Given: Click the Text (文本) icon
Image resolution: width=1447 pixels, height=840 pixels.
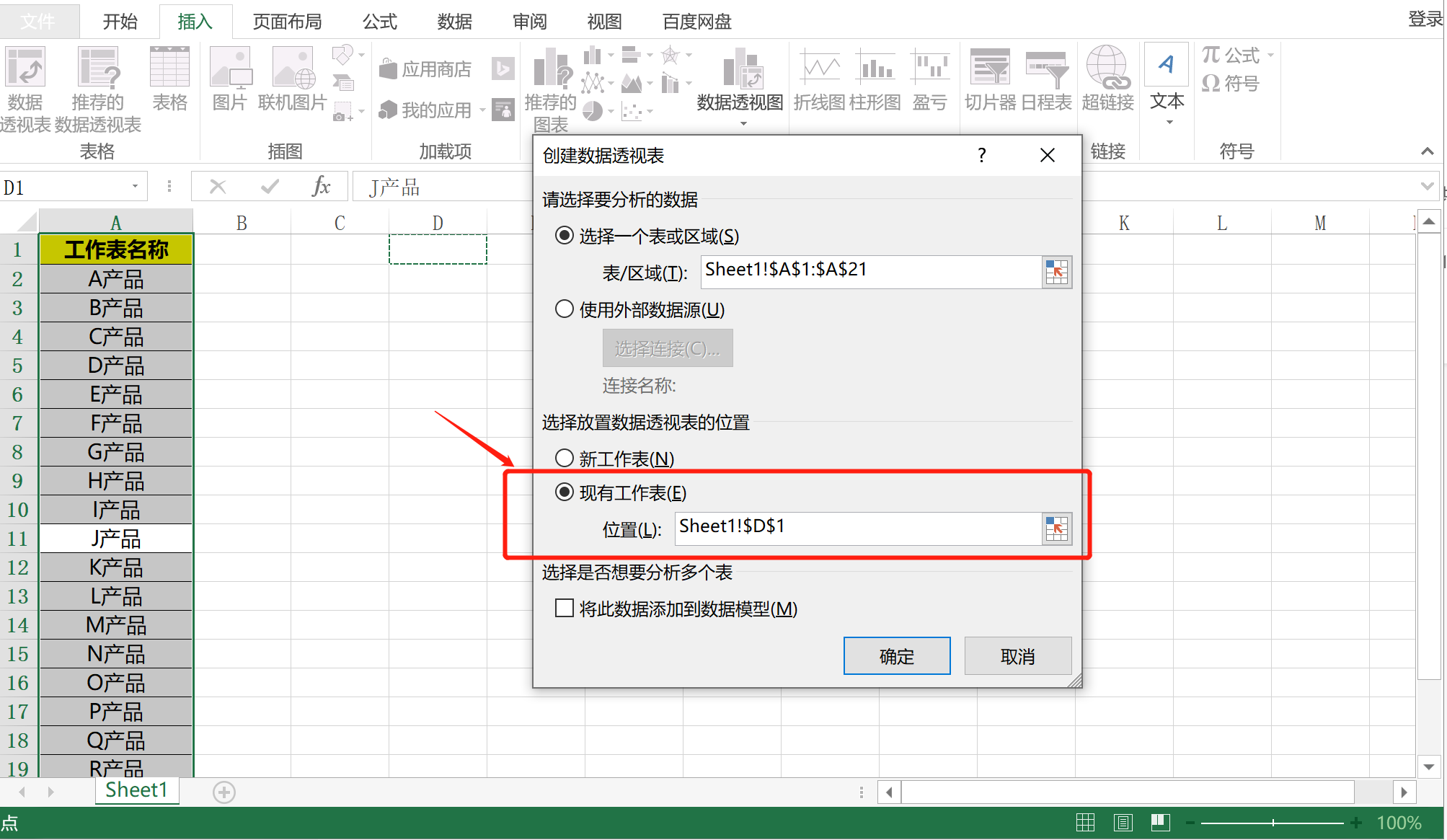Looking at the screenshot, I should [1166, 65].
